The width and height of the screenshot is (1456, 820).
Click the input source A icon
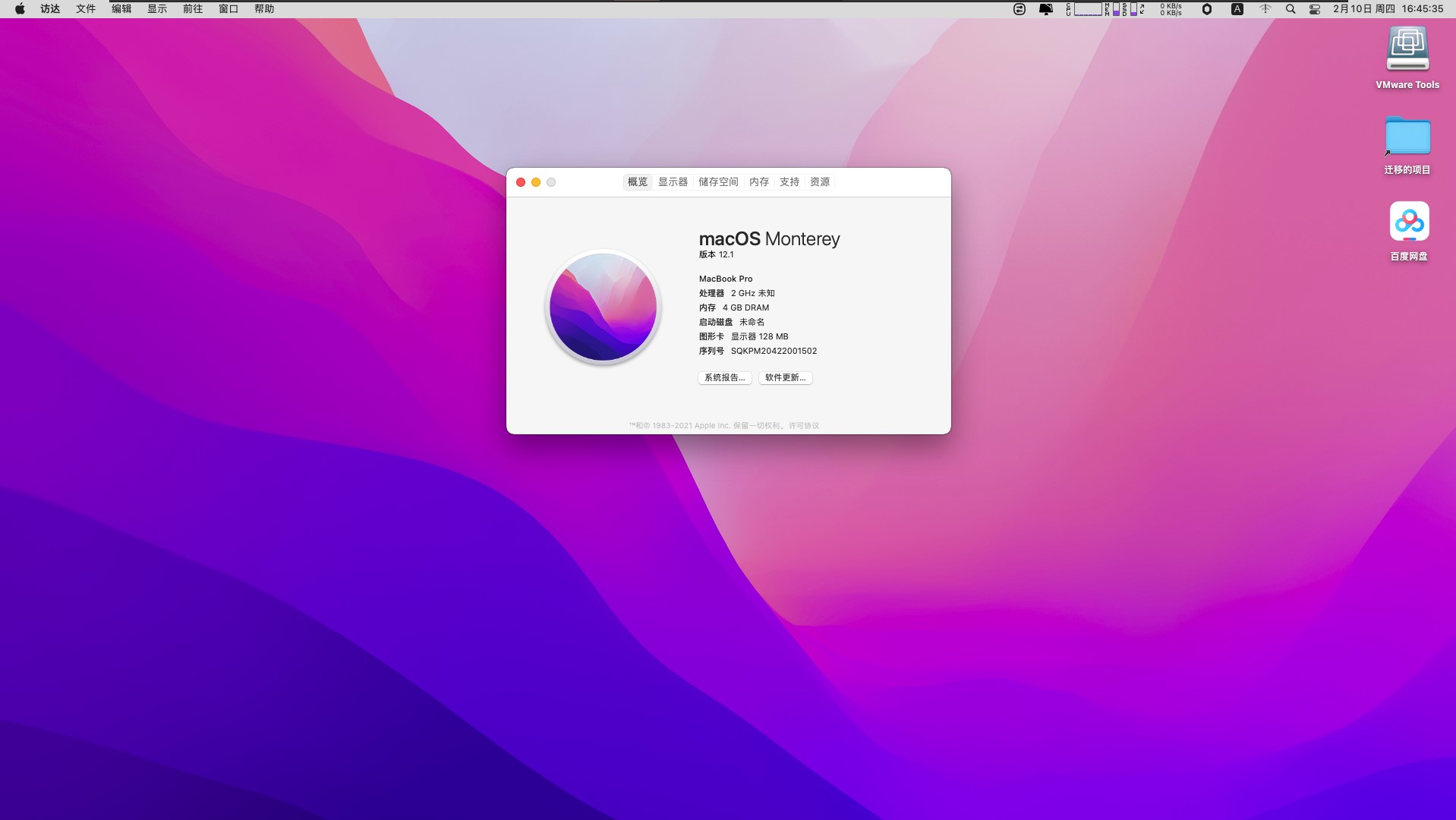1237,9
